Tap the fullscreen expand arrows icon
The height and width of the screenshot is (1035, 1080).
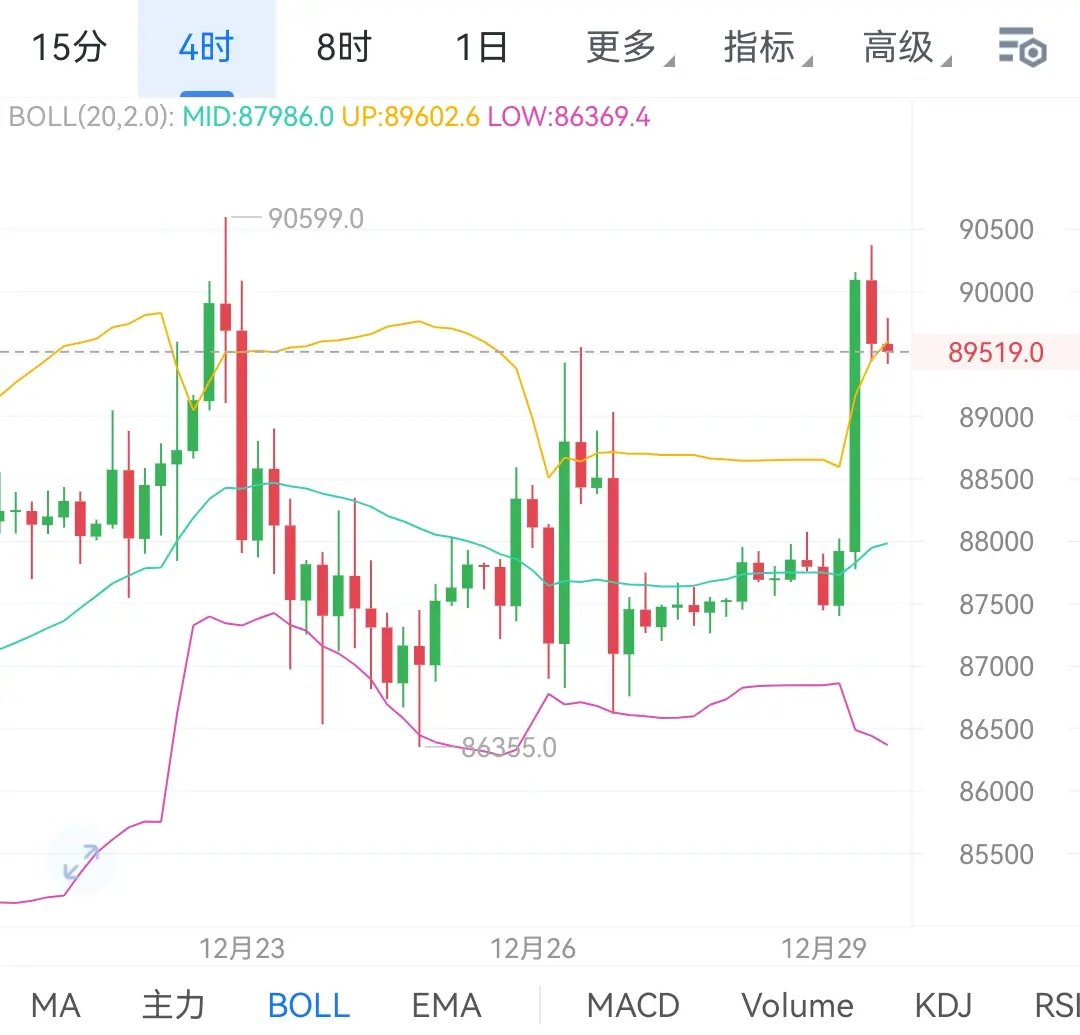coord(81,861)
